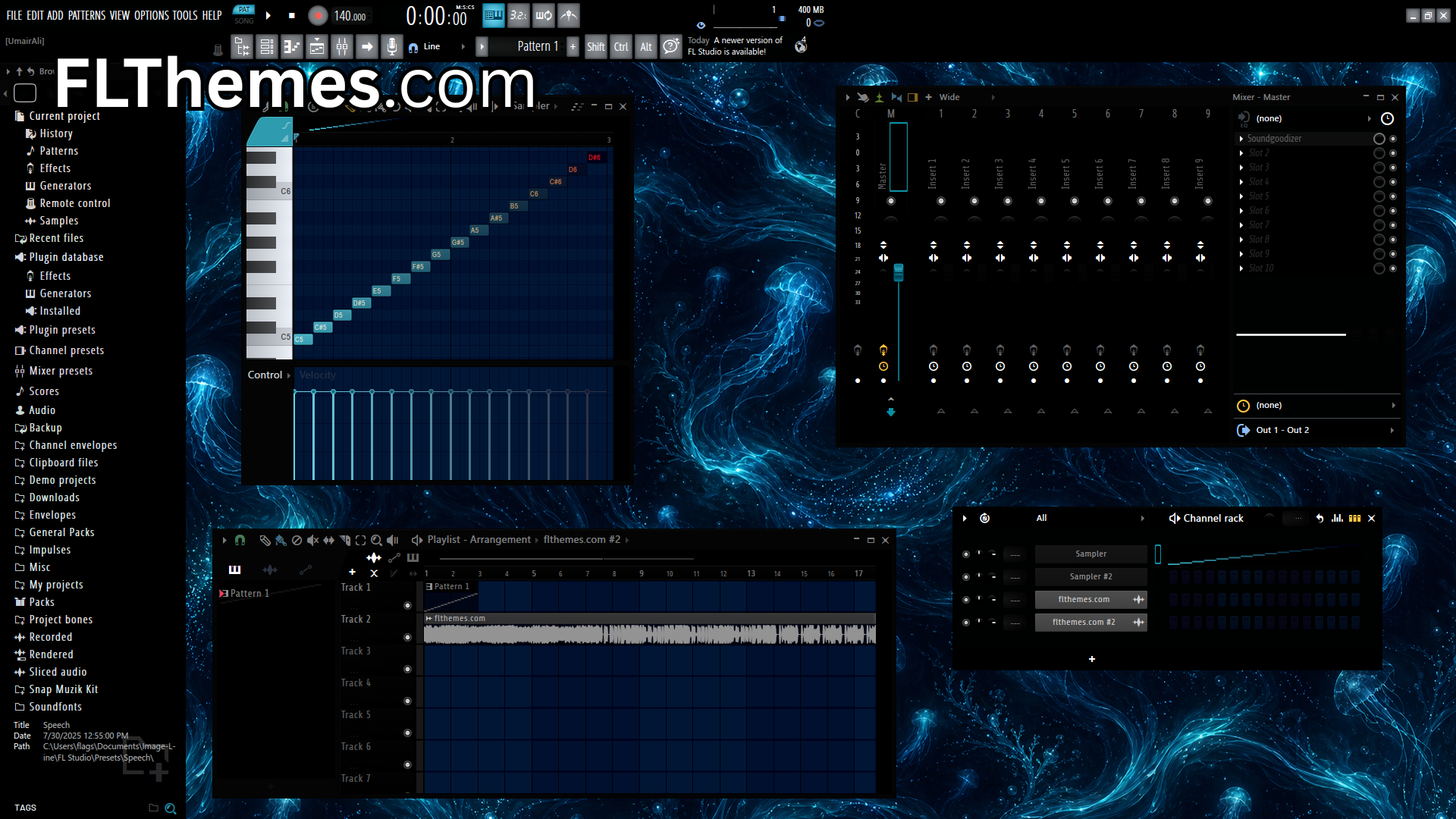The height and width of the screenshot is (819, 1456).
Task: Toggle mute LED for Sampler #2 channel
Action: coord(965,576)
